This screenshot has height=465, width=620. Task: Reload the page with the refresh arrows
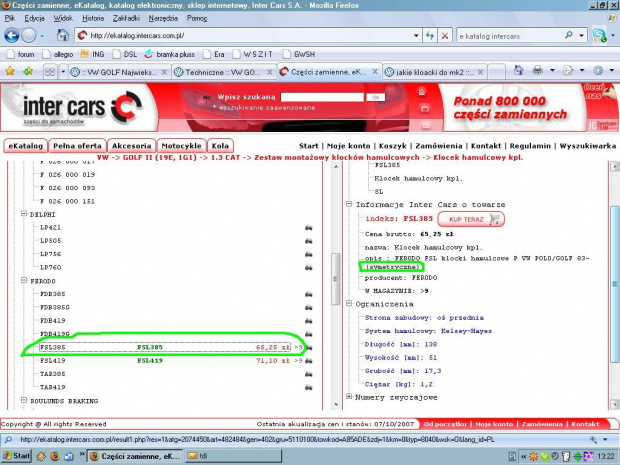pos(430,36)
